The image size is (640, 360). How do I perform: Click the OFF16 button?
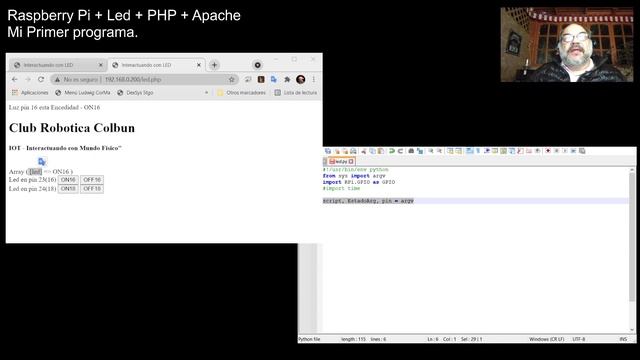(92, 180)
